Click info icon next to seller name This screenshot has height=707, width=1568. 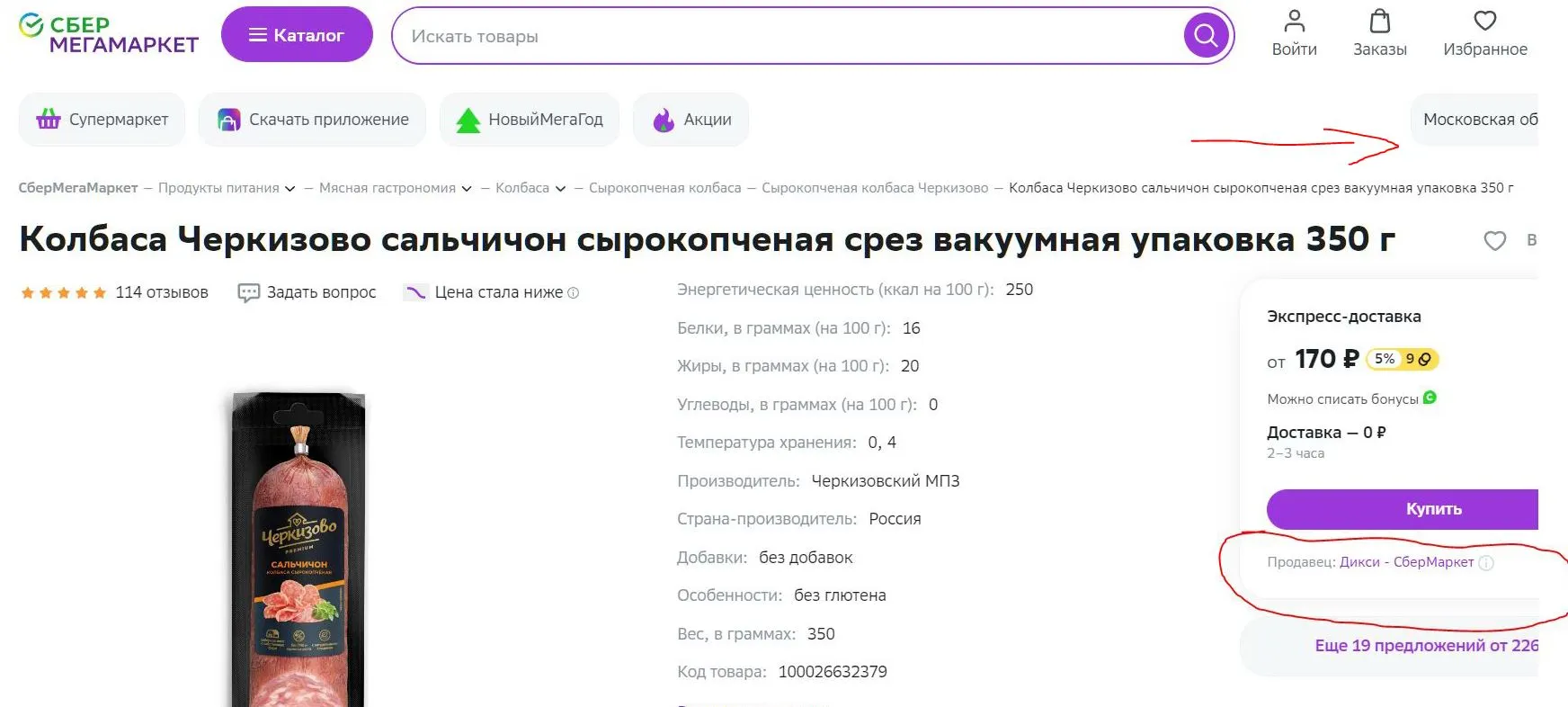point(1486,563)
